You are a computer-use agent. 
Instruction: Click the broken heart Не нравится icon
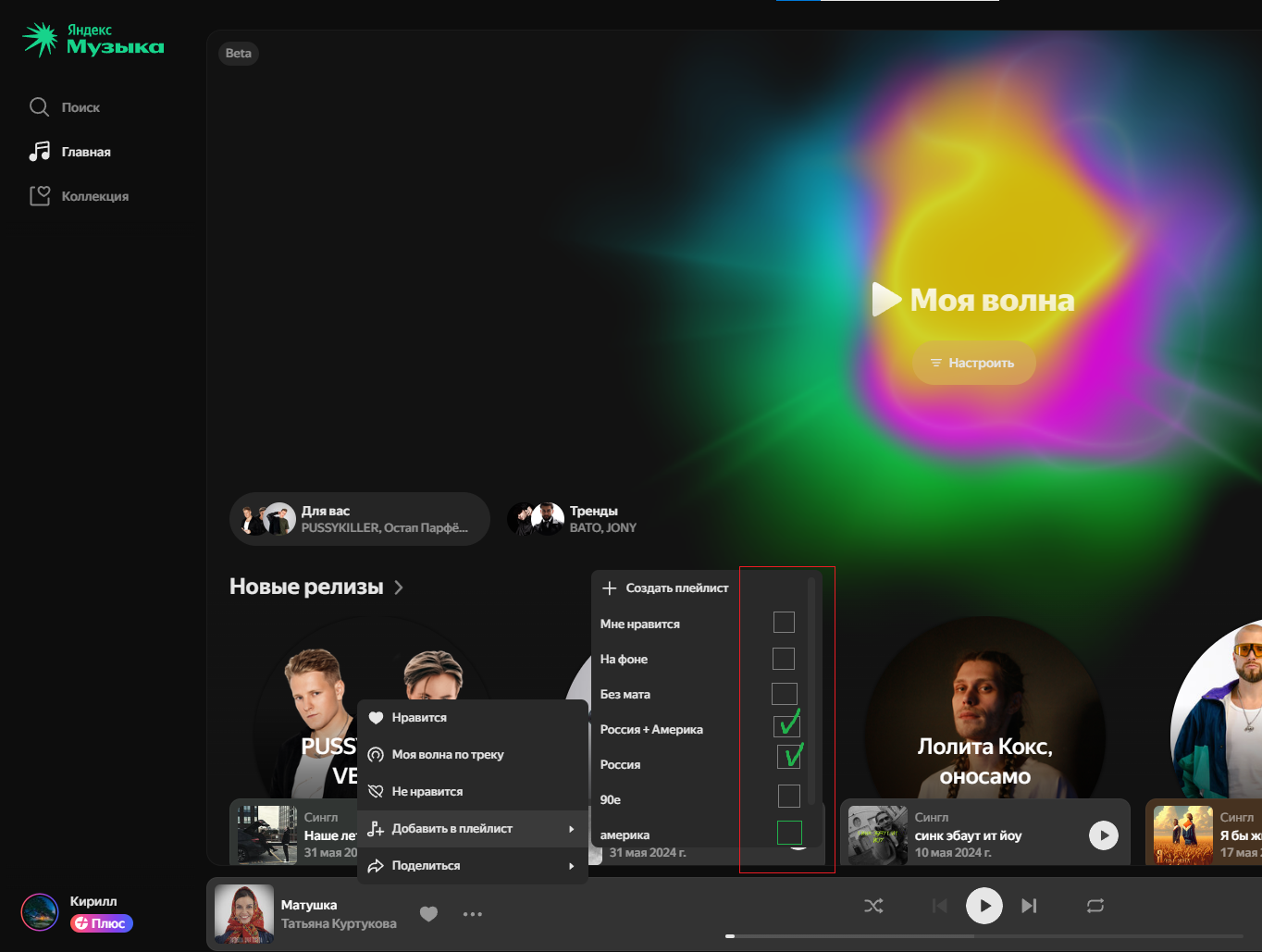coord(376,792)
